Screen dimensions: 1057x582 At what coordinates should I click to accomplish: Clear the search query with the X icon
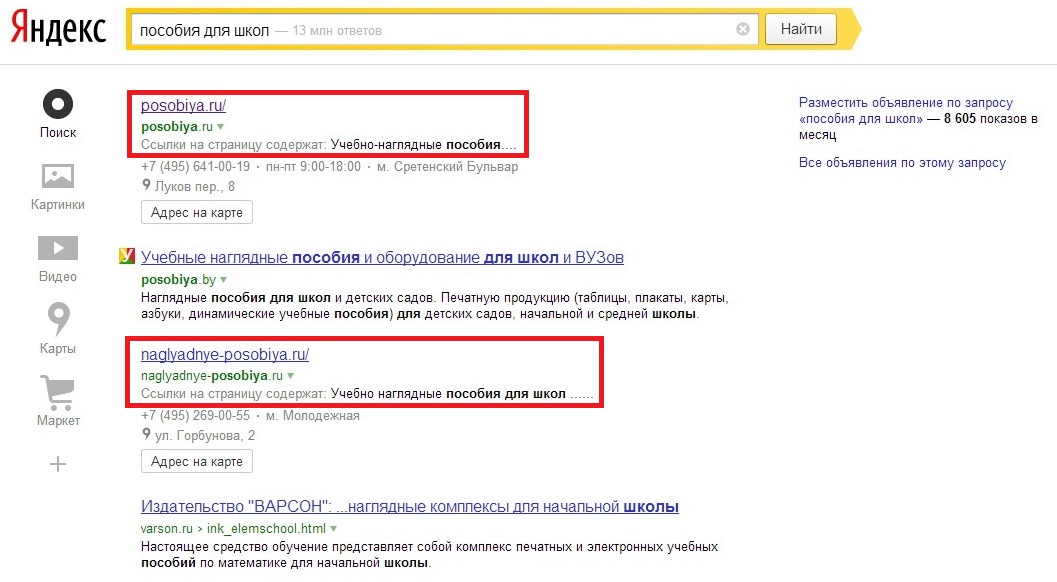point(743,30)
